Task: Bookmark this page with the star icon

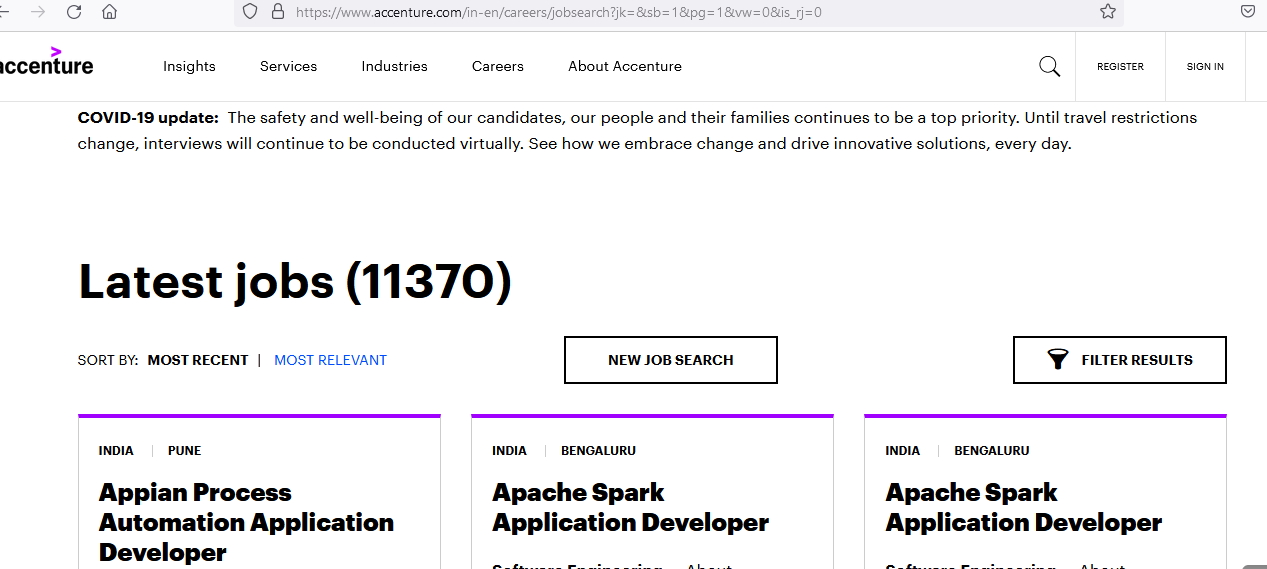Action: coord(1107,12)
